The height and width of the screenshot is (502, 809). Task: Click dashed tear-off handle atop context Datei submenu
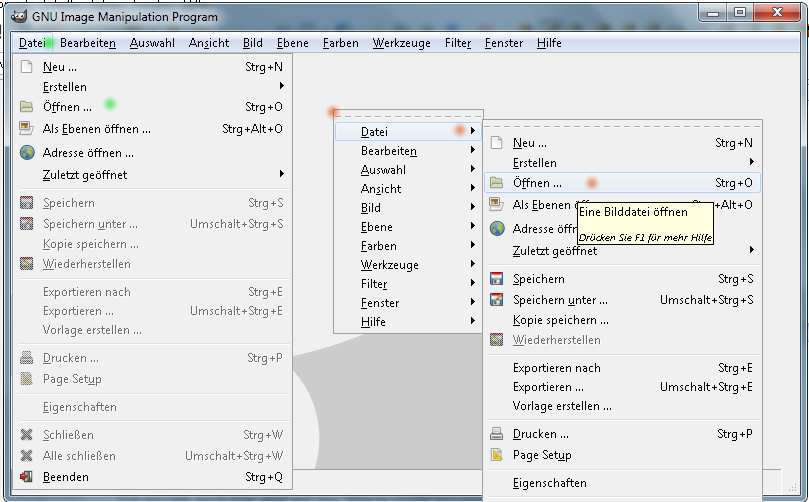click(623, 126)
